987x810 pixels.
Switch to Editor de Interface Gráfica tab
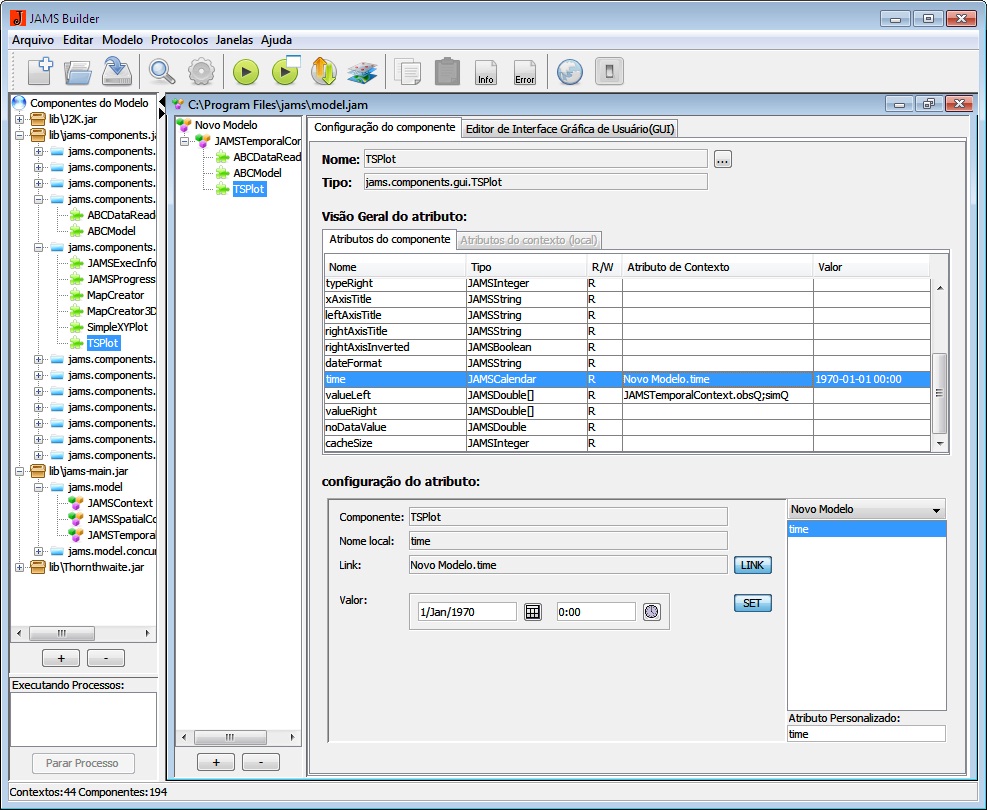coord(570,128)
